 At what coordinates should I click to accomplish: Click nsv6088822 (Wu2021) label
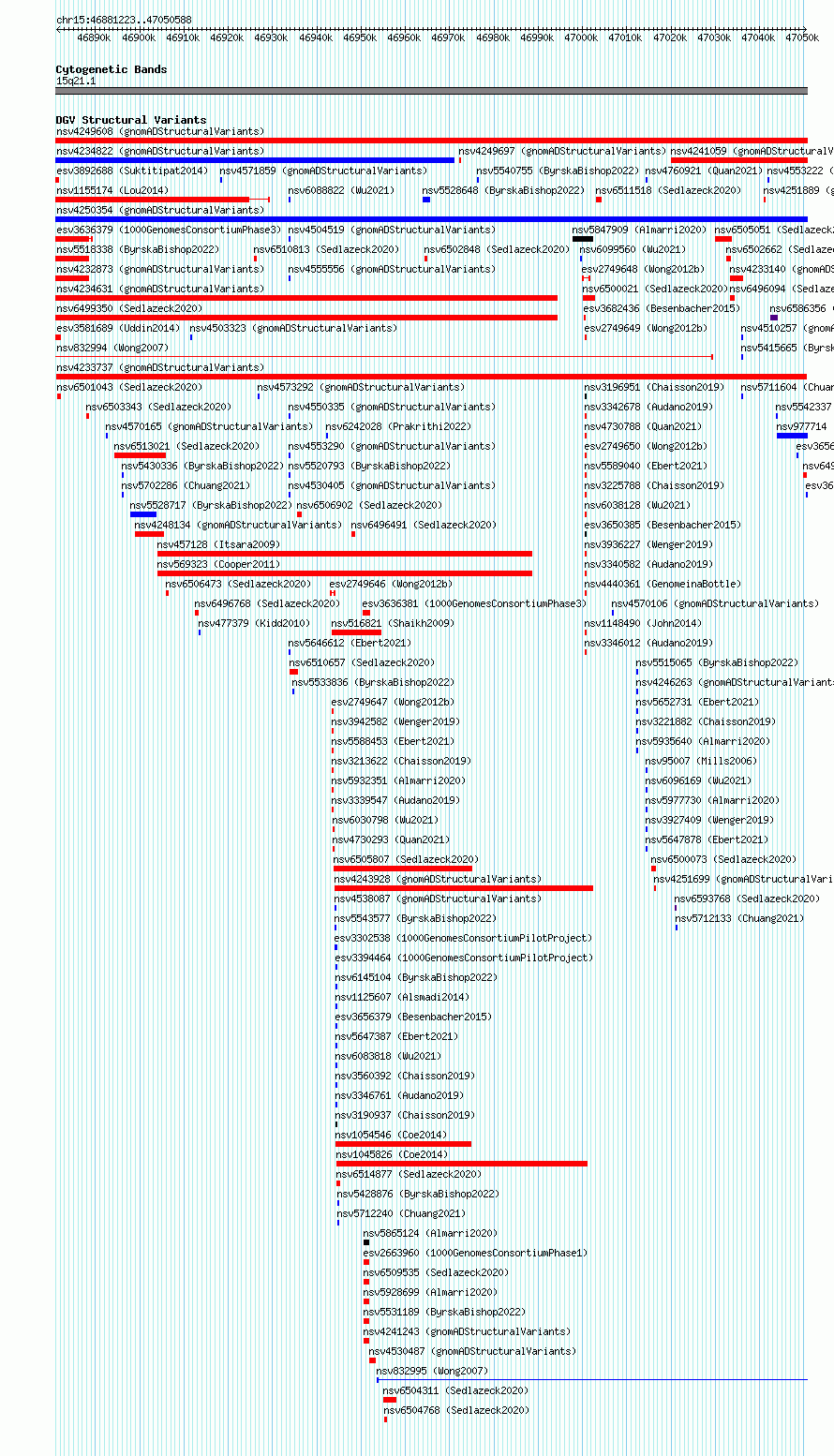pos(342,190)
